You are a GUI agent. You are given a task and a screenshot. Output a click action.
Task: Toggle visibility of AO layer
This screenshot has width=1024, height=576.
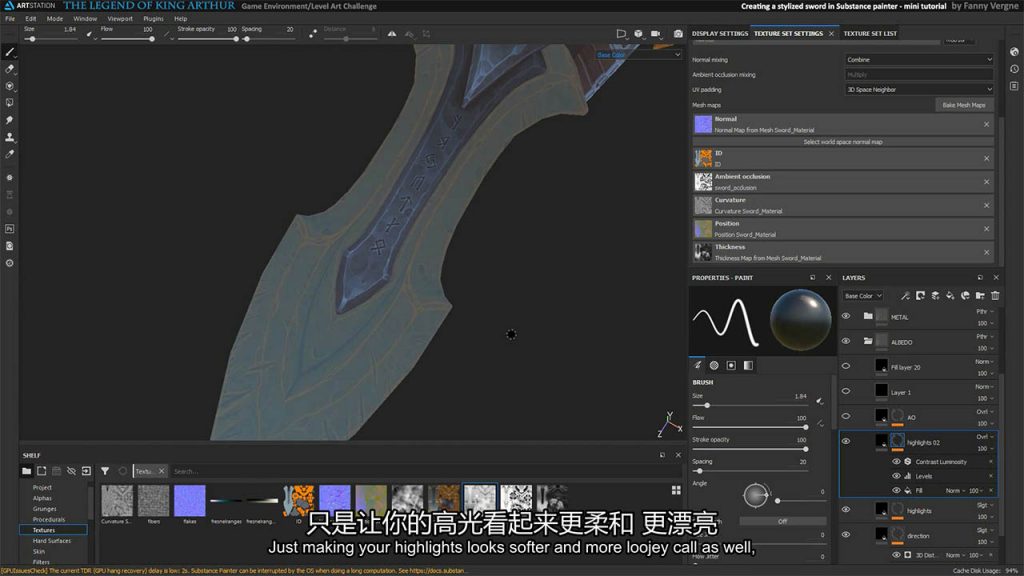tap(846, 416)
